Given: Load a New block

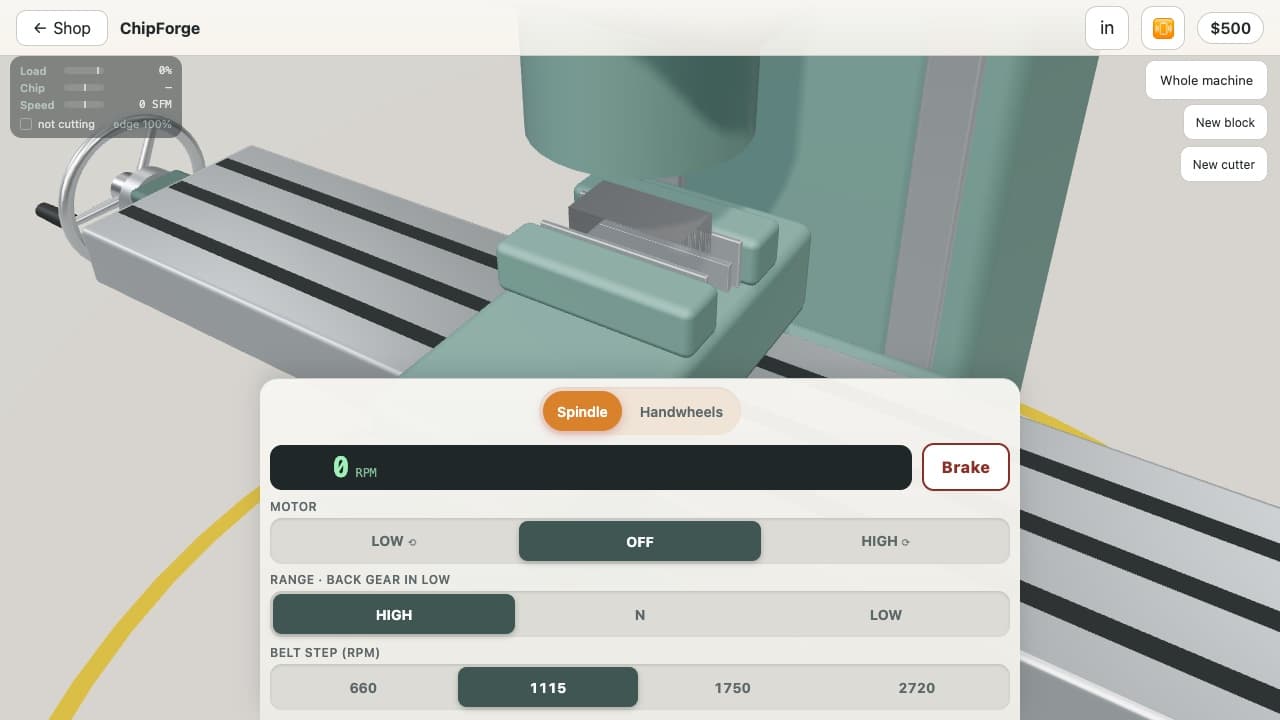Looking at the screenshot, I should pyautogui.click(x=1225, y=122).
